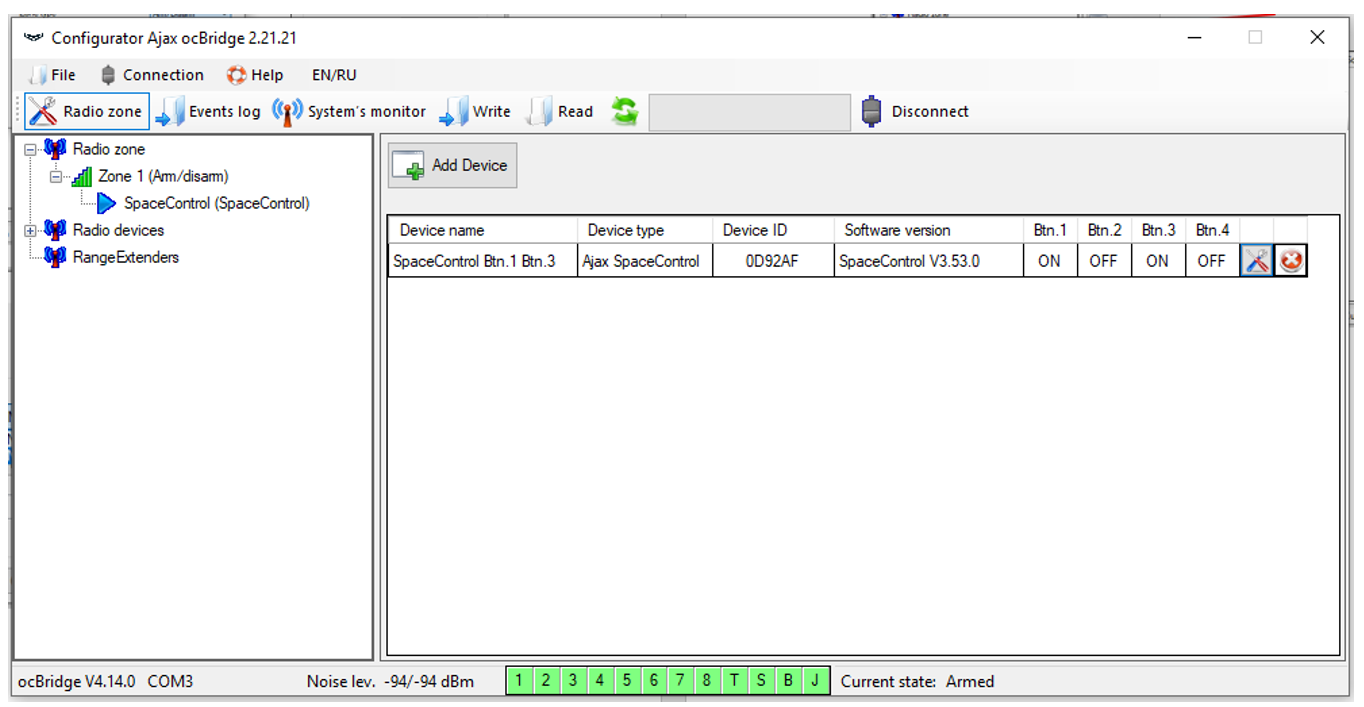Screen dimensions: 1364x707
Task: Click the '0D92AF' device ID cell
Action: (773, 261)
